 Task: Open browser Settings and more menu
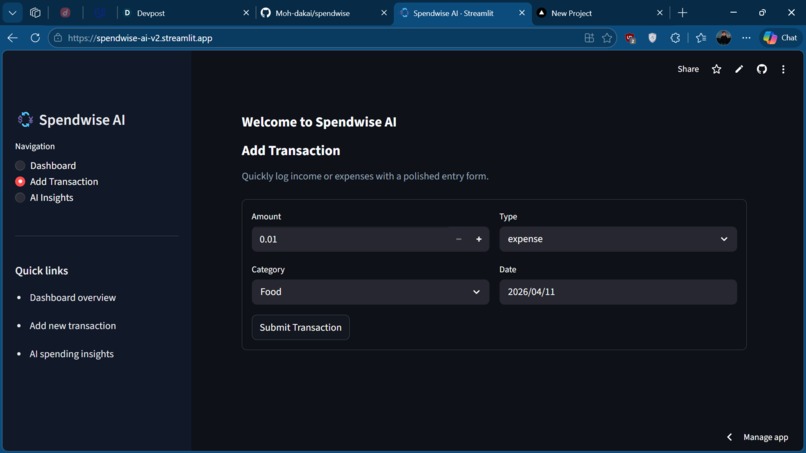click(746, 38)
